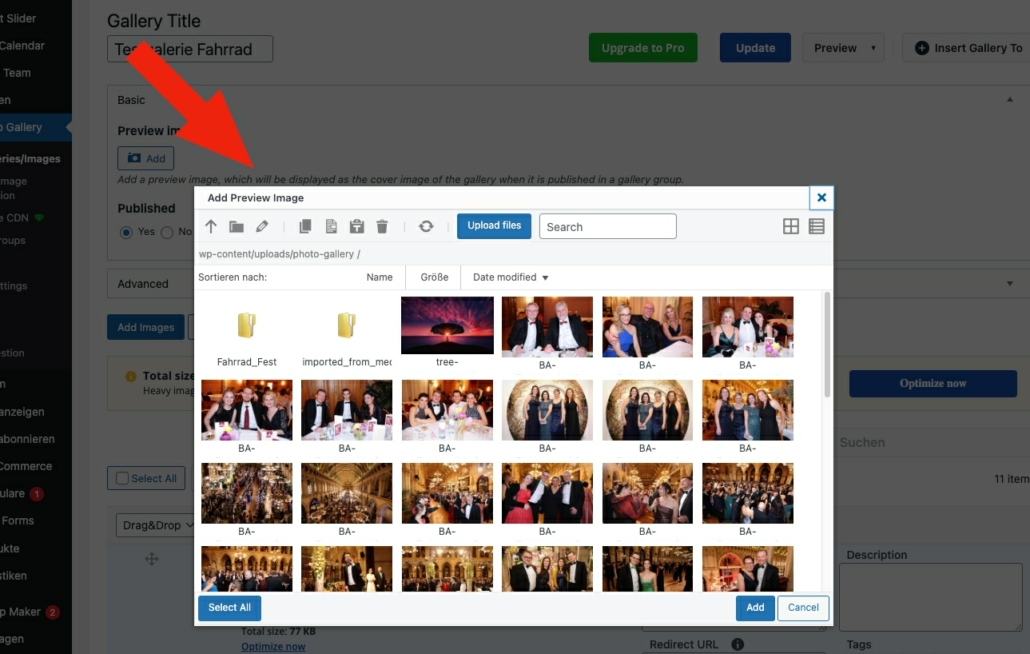Click the refresh icon in file manager
The height and width of the screenshot is (654, 1030).
(x=426, y=227)
